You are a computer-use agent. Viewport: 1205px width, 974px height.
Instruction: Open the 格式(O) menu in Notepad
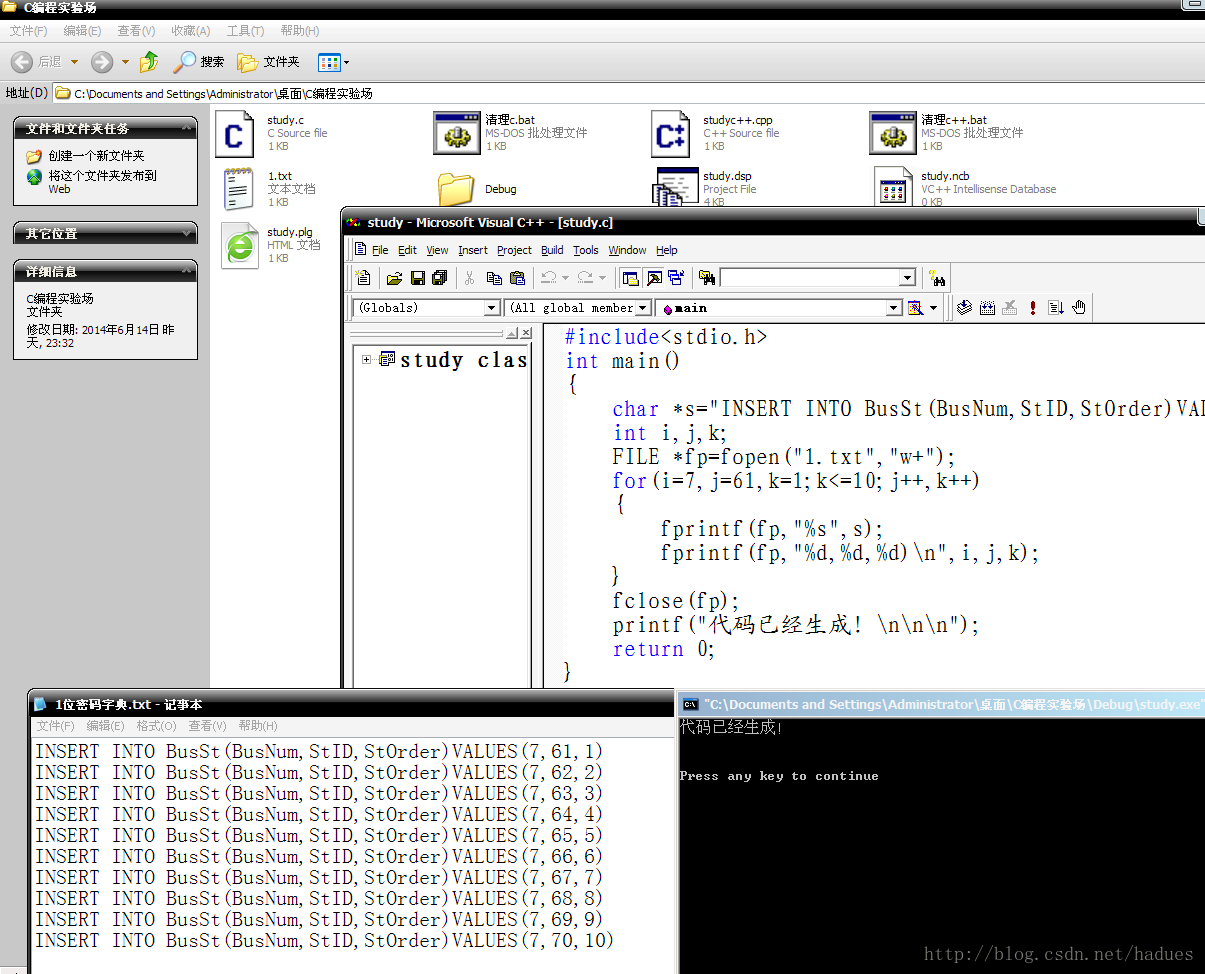pos(156,726)
